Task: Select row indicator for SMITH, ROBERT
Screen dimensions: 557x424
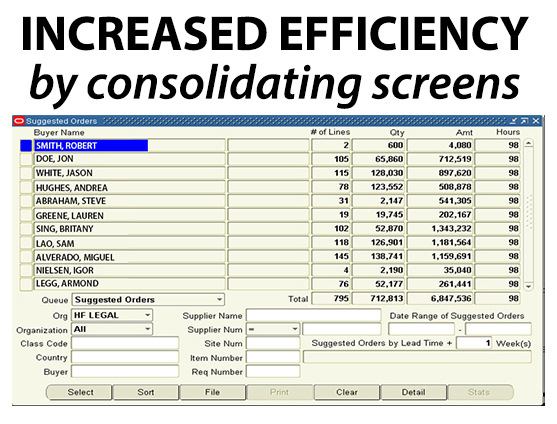Action: (26, 146)
